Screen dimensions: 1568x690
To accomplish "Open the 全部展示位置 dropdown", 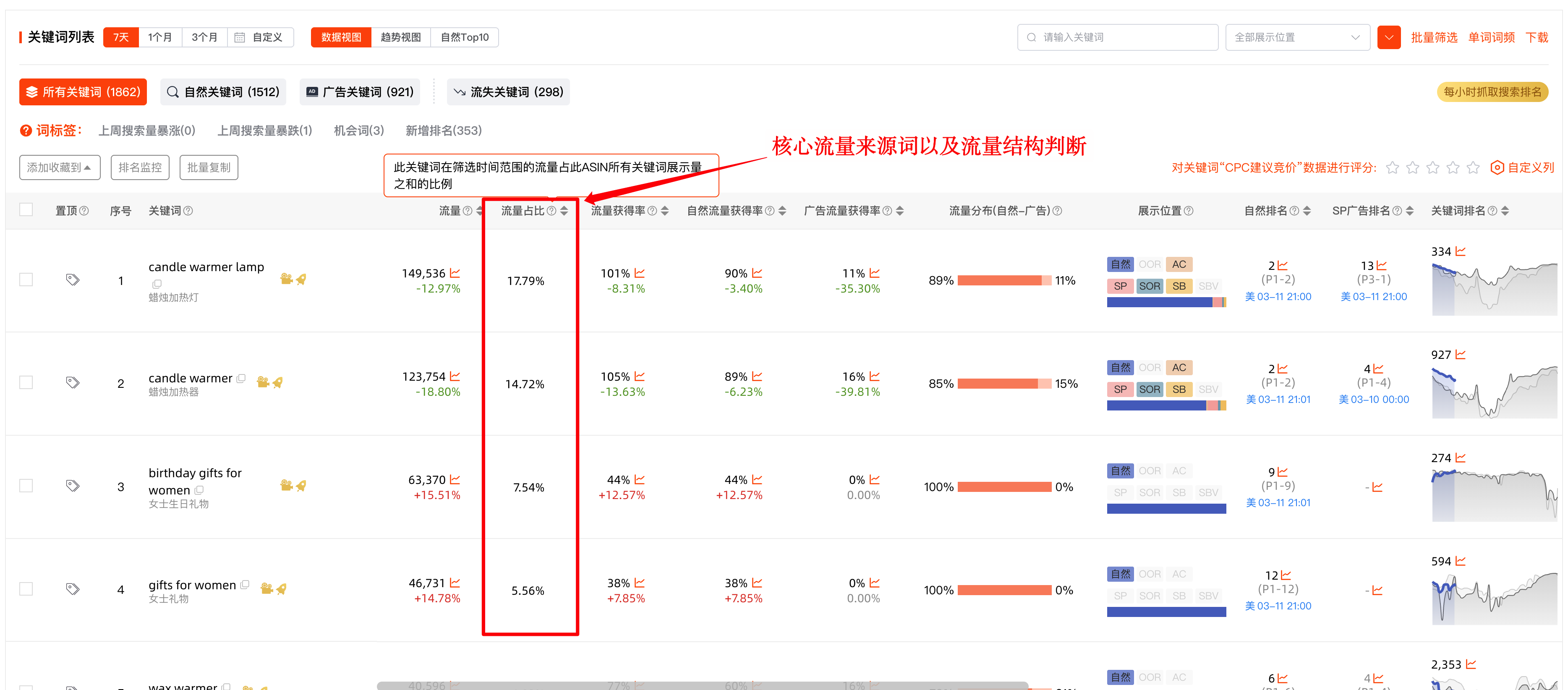I will click(1296, 37).
